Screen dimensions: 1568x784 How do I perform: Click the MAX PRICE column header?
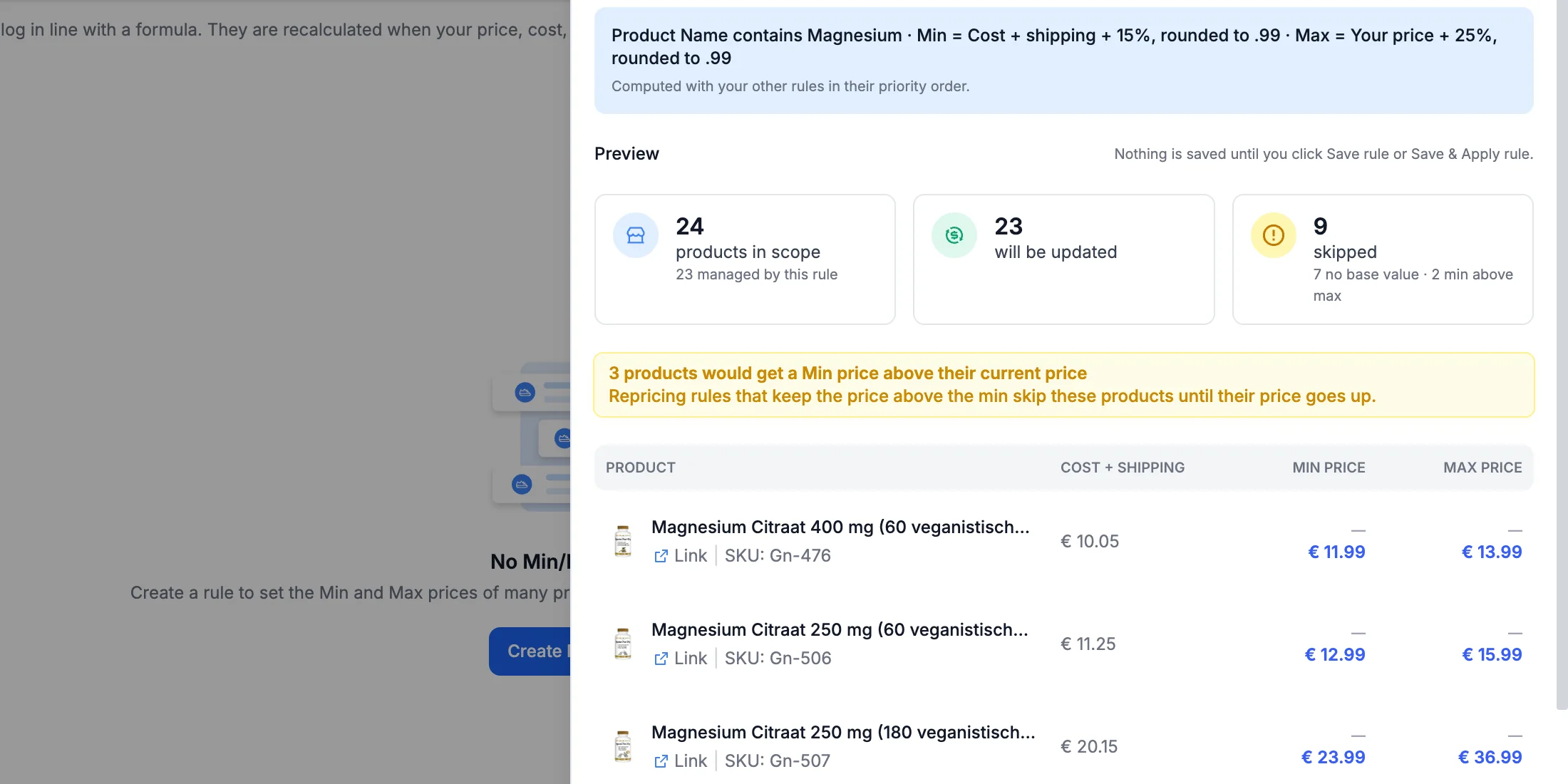click(1482, 468)
